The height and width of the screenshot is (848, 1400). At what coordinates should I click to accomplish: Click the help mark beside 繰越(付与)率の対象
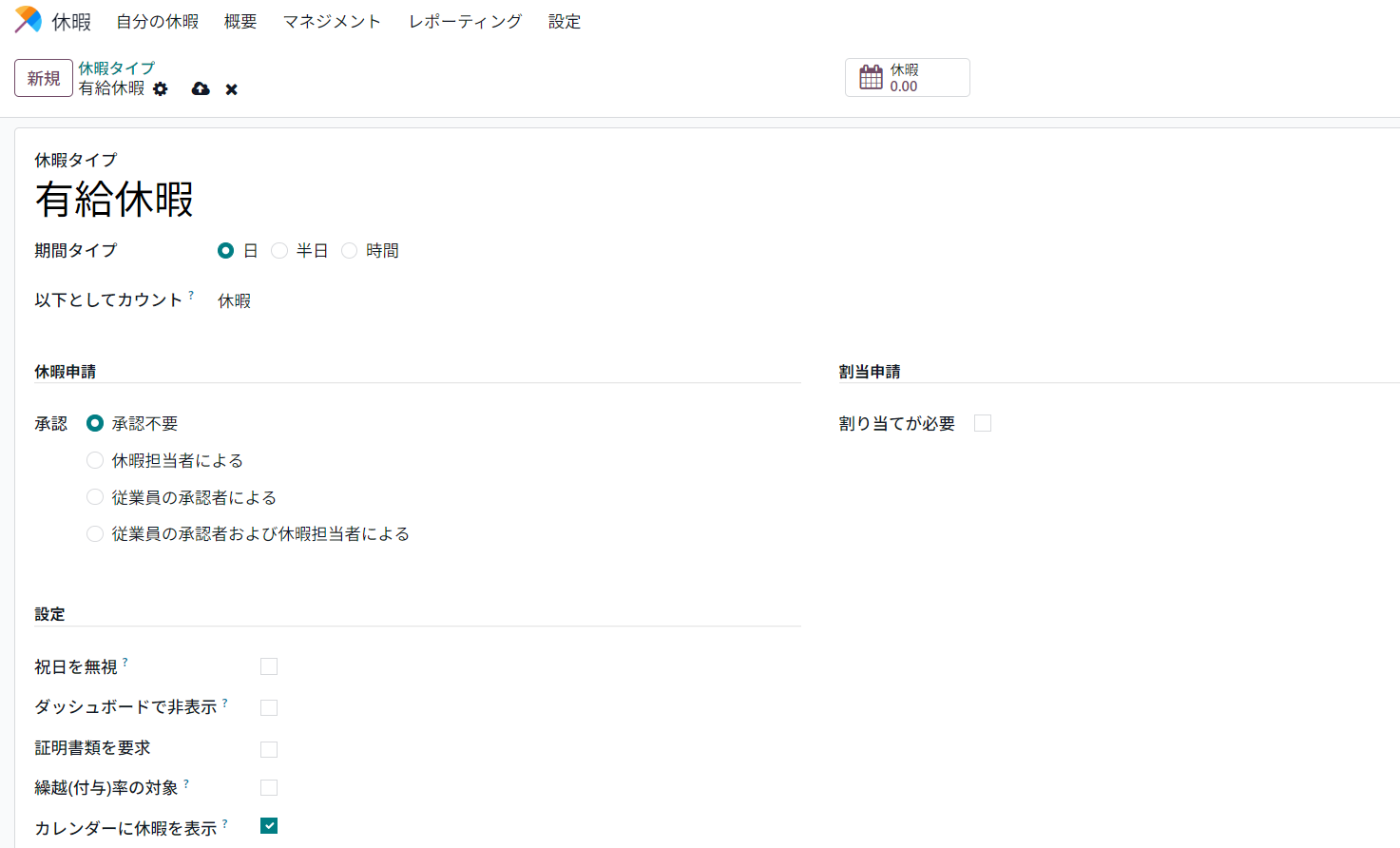pos(186,783)
